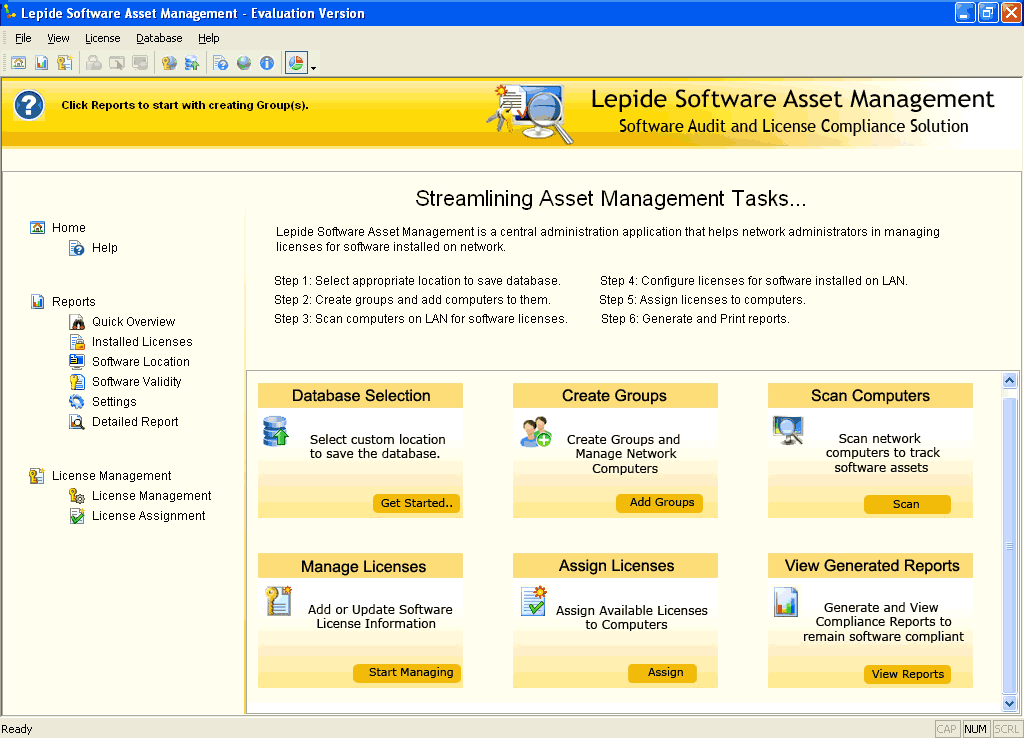1024x738 pixels.
Task: Click the scrollbar up arrow on task panel
Action: pos(1010,380)
